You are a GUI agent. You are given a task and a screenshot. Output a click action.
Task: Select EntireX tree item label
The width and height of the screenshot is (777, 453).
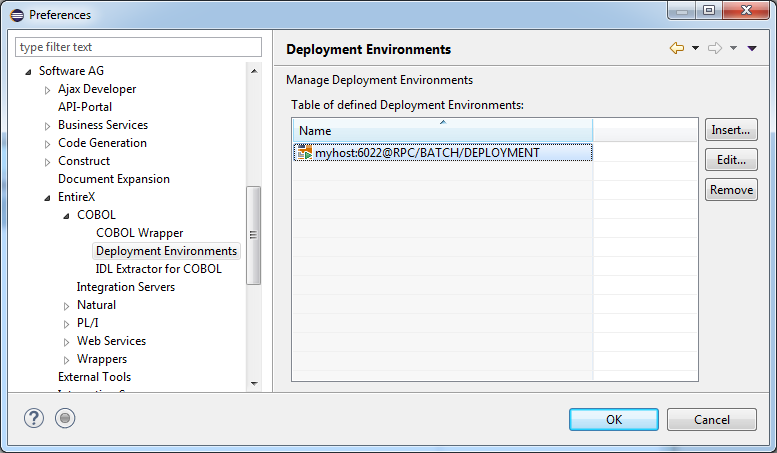click(76, 197)
